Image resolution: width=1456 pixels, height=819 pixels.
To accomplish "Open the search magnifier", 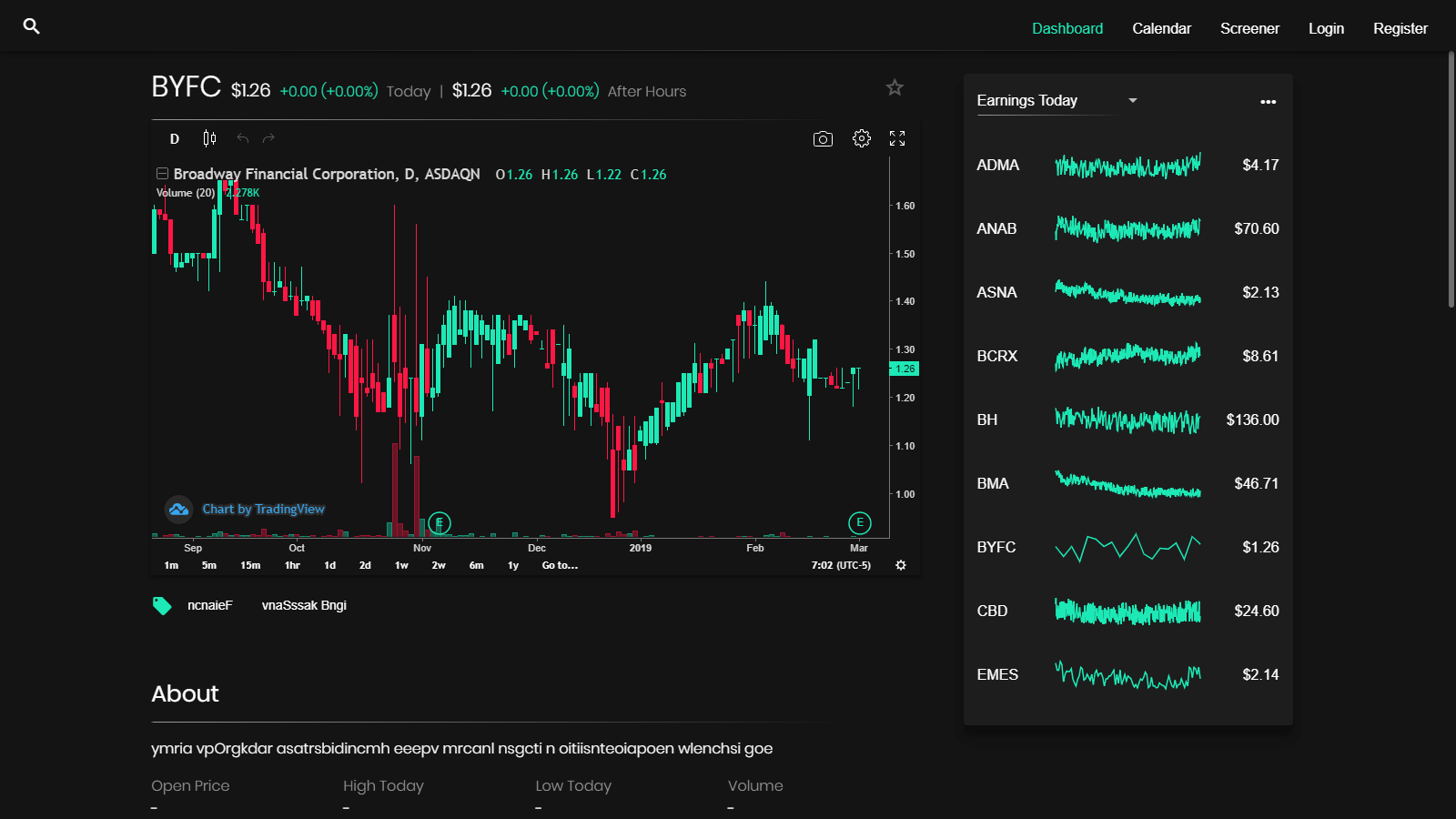I will pyautogui.click(x=31, y=26).
